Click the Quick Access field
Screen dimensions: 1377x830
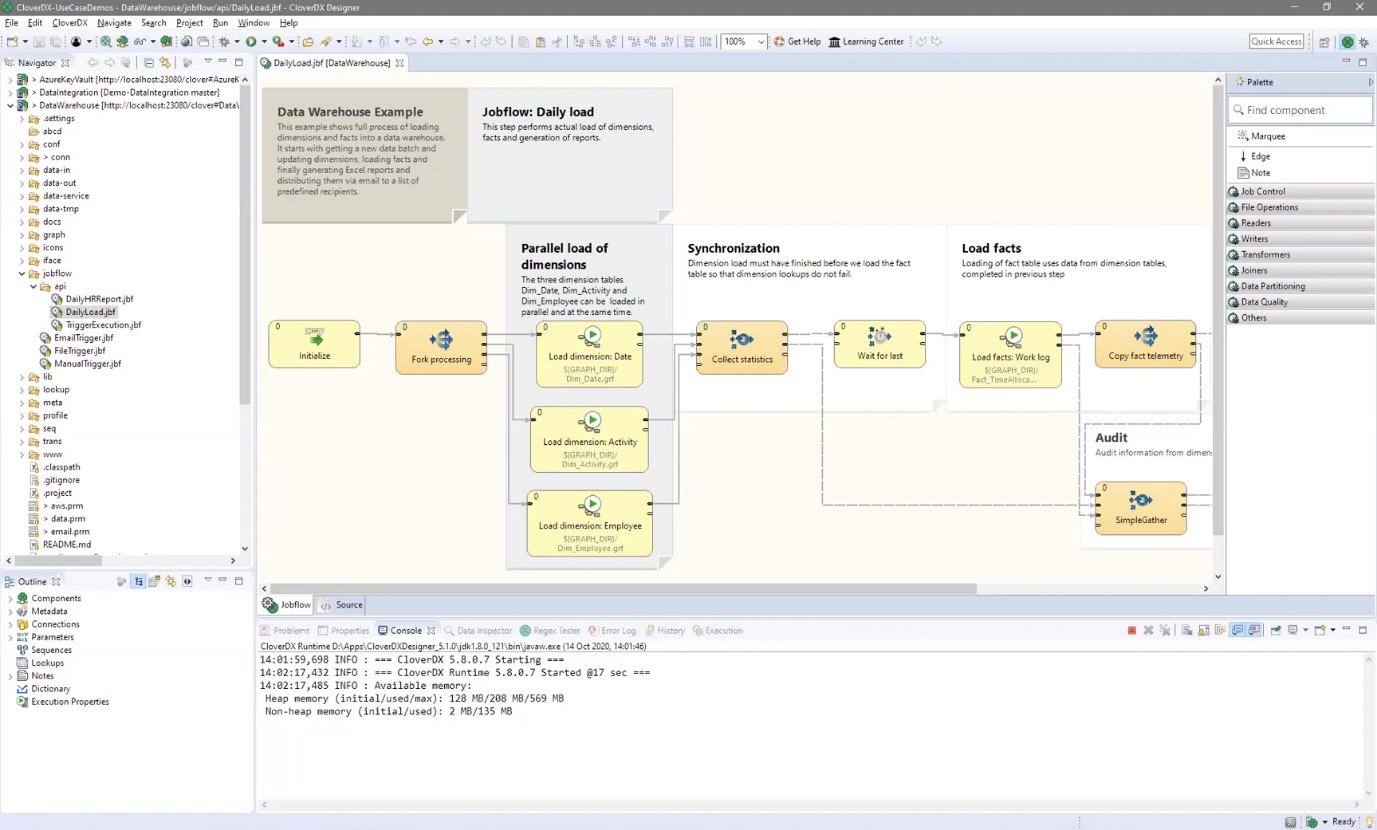[x=1276, y=42]
